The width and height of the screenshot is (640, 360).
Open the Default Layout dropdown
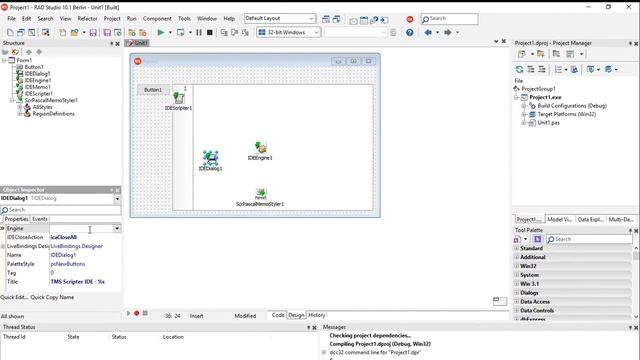click(311, 18)
